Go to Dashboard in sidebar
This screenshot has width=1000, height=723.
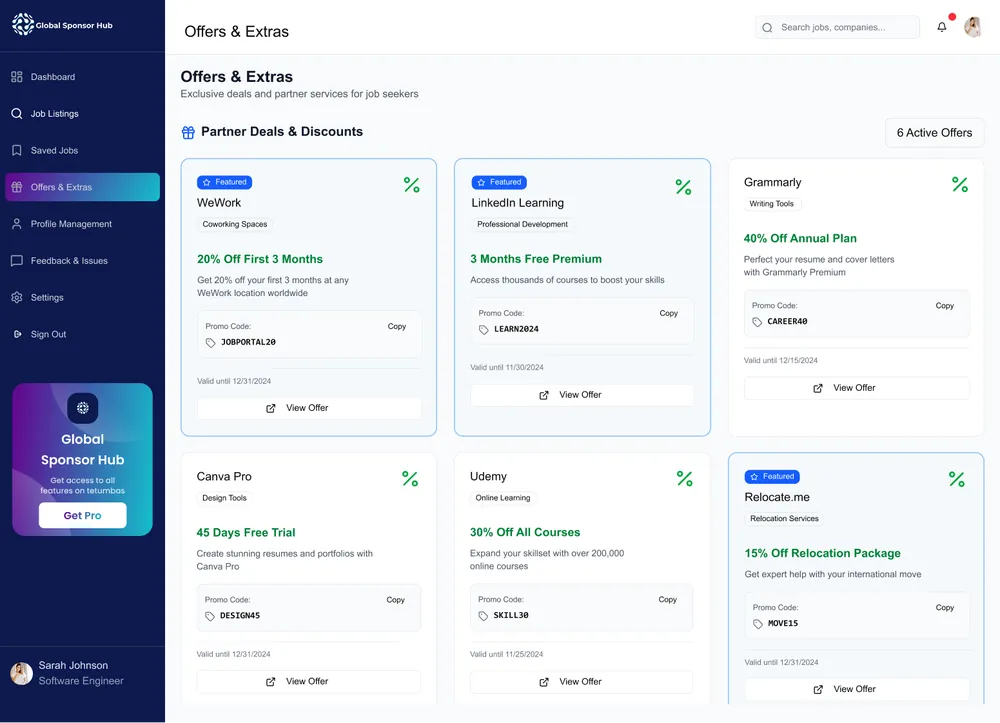click(82, 77)
